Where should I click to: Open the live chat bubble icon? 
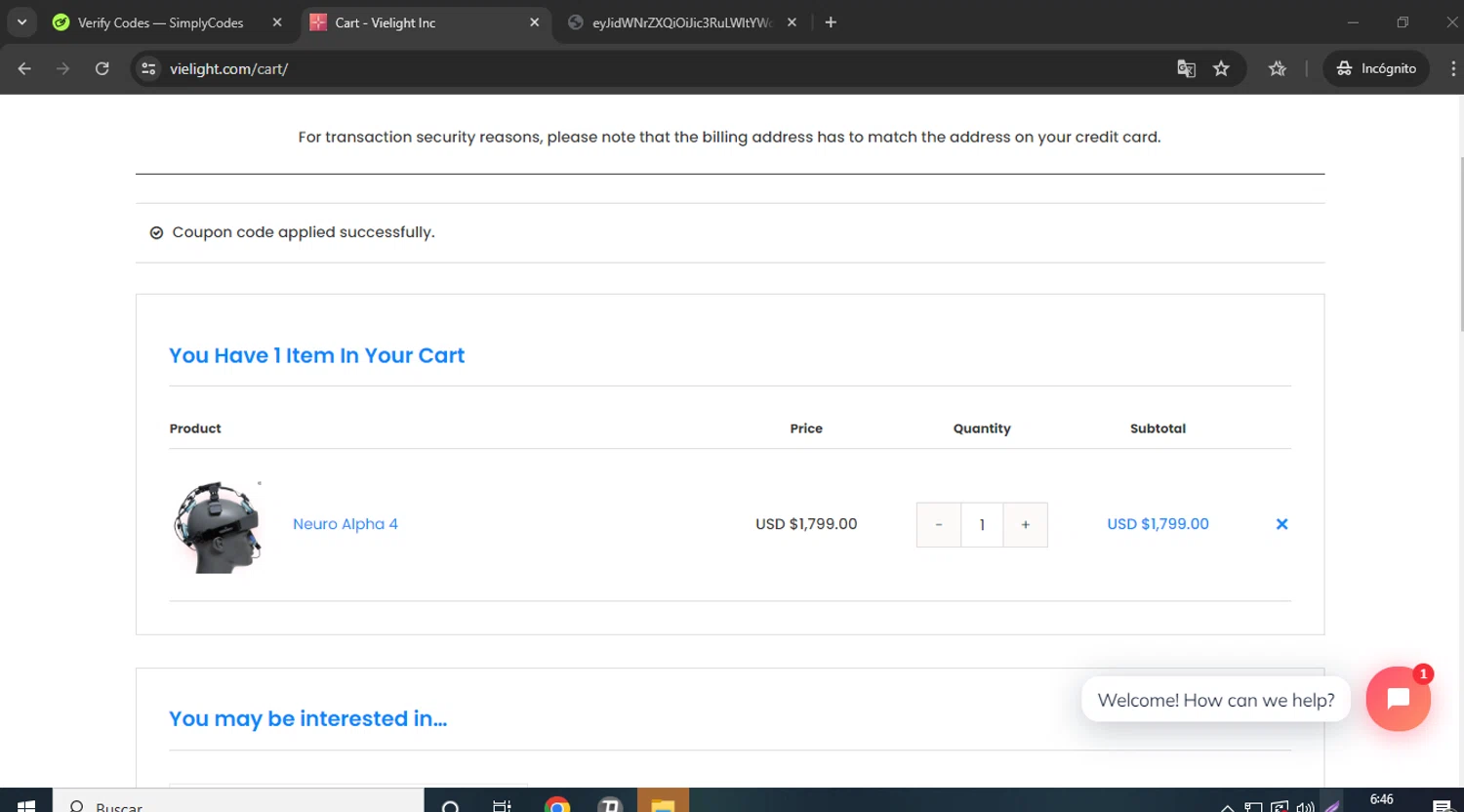[x=1398, y=699]
